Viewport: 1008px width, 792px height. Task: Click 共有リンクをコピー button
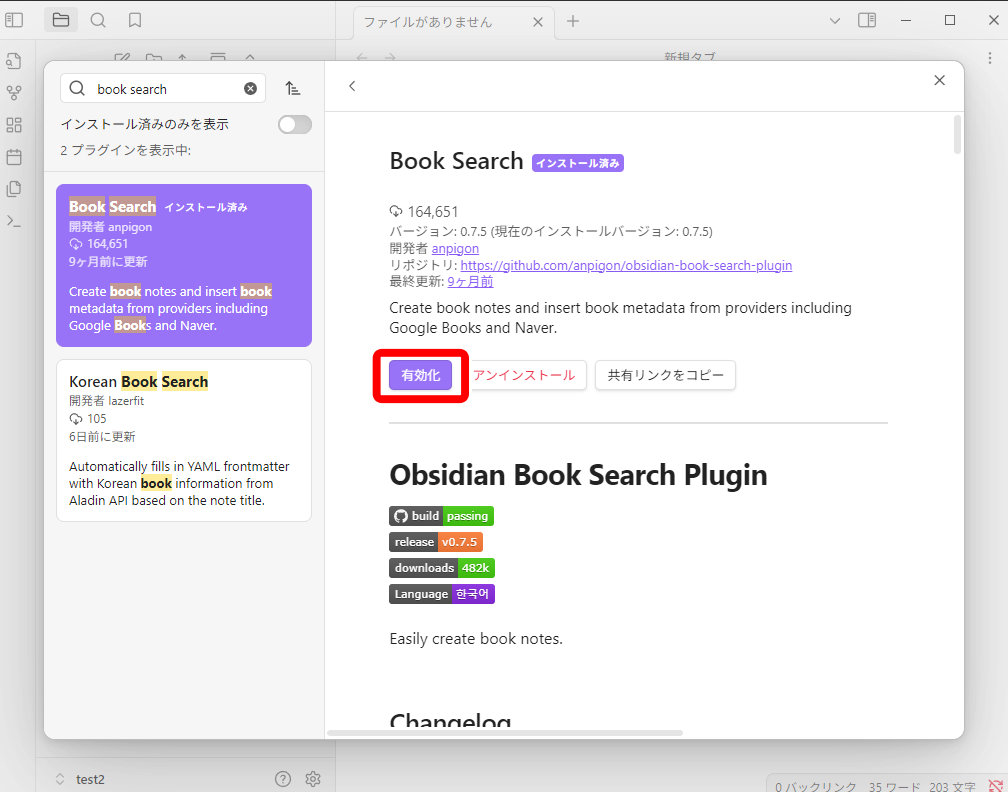click(x=665, y=375)
